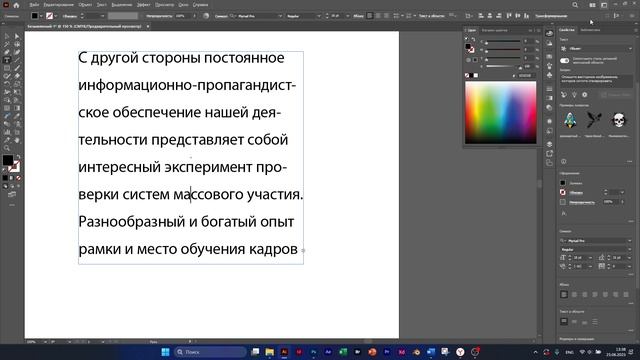Screen dimensions: 640x360
Task: Switch to the Каталог цветов tab
Action: [494, 30]
